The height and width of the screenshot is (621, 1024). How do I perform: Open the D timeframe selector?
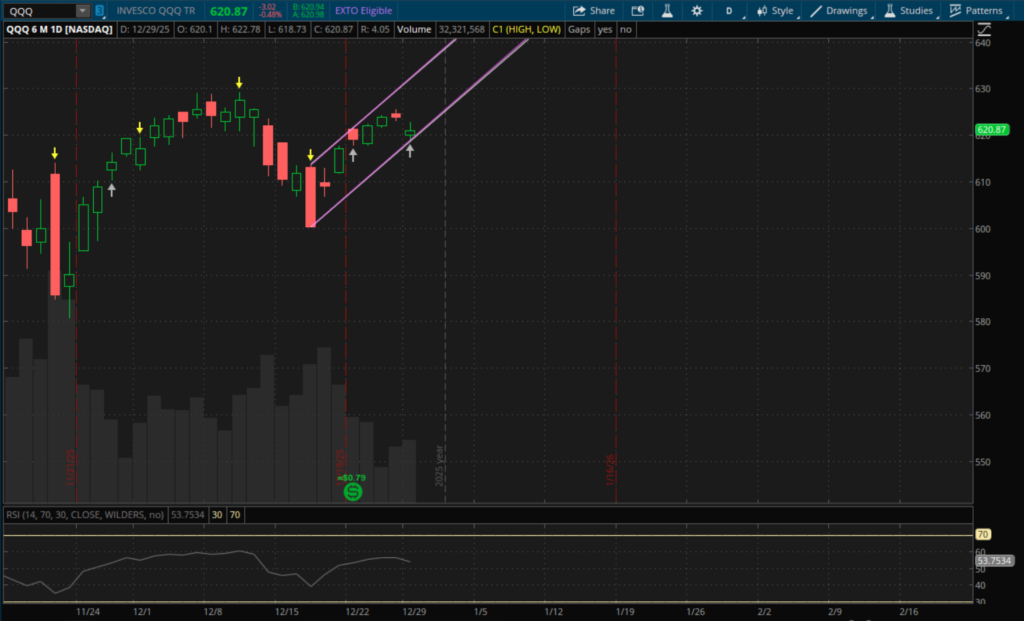point(729,11)
